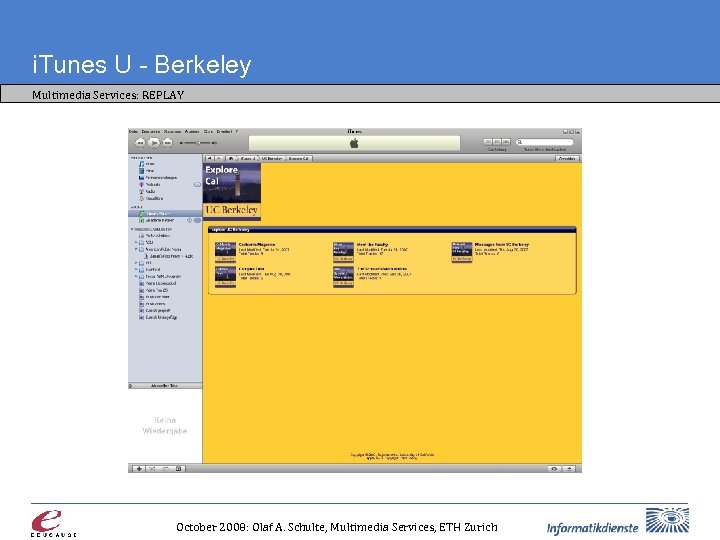Screen dimensions: 720x540
Task: Expand the fifth playlist folder
Action: [136, 277]
